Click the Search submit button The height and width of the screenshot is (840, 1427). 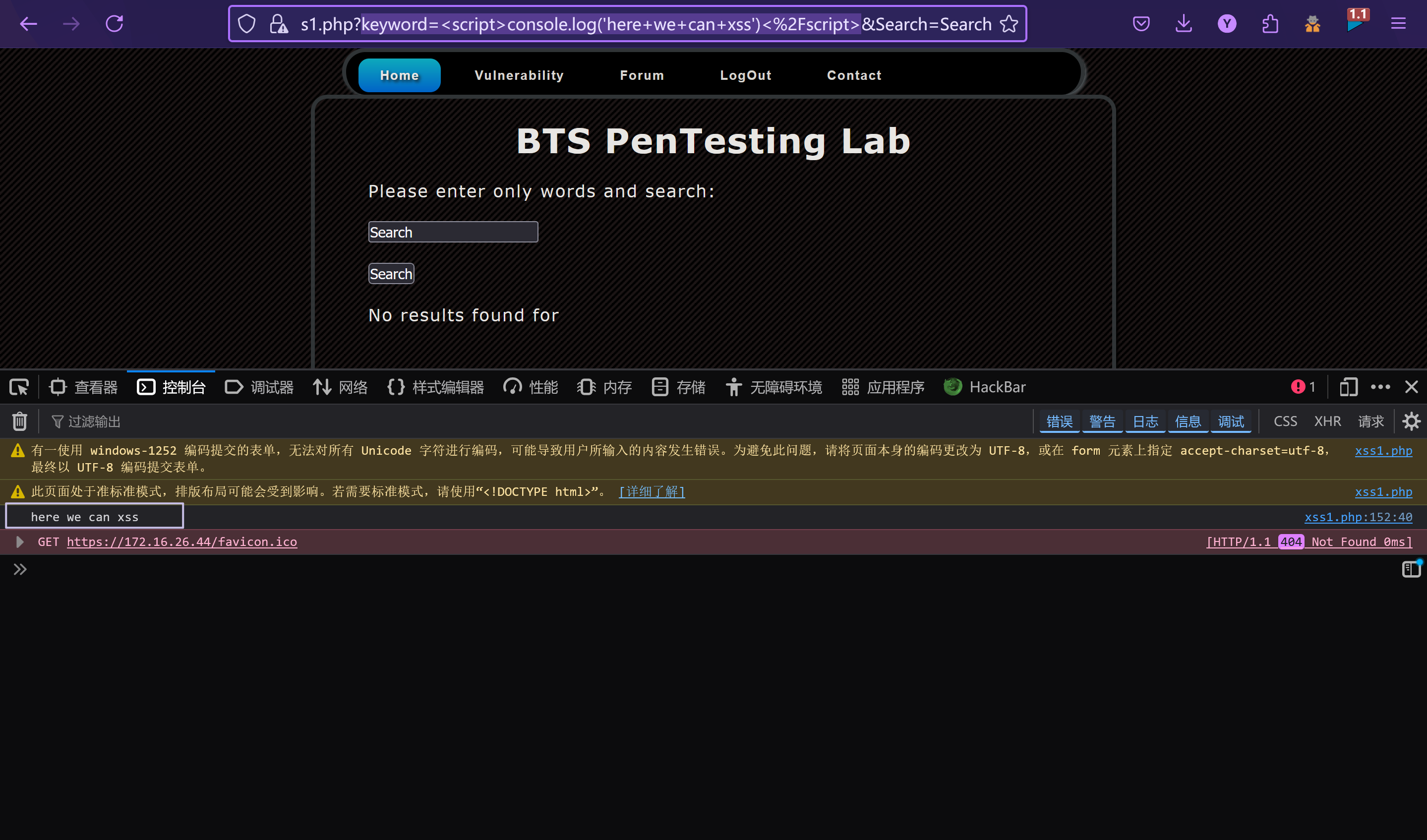(391, 274)
